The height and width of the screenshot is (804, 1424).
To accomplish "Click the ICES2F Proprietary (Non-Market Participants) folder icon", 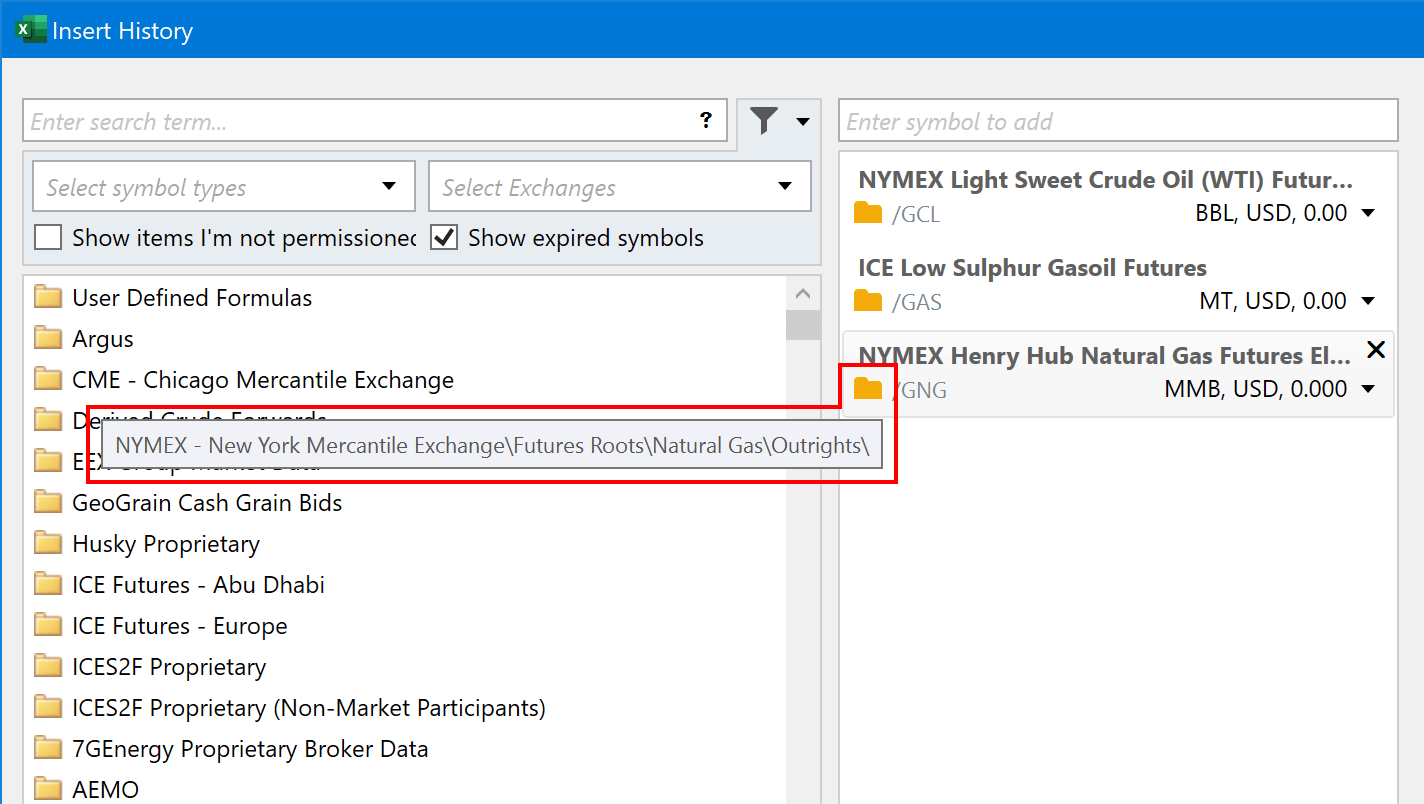I will tap(48, 708).
